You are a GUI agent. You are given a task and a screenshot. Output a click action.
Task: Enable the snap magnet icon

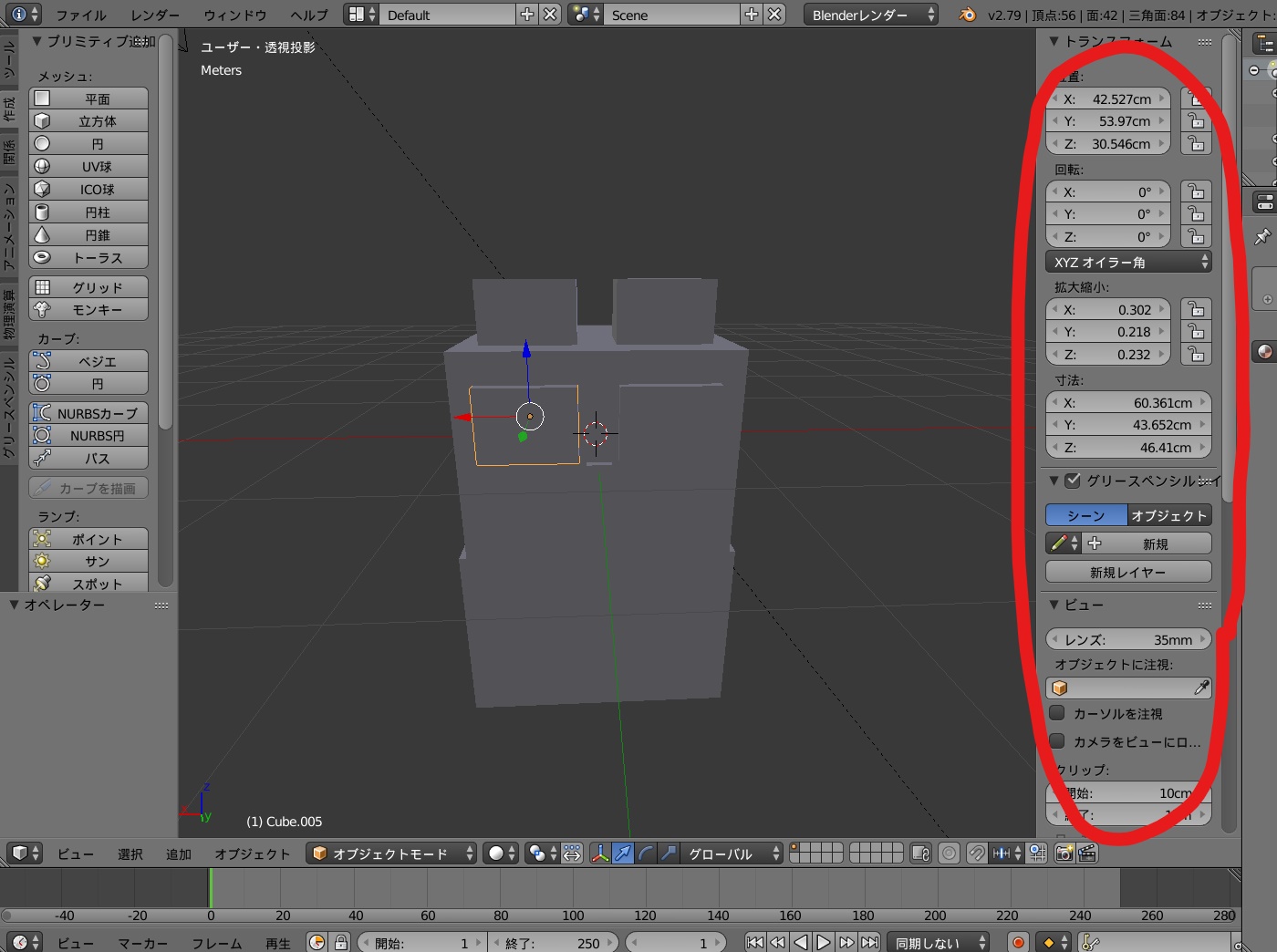pyautogui.click(x=976, y=853)
